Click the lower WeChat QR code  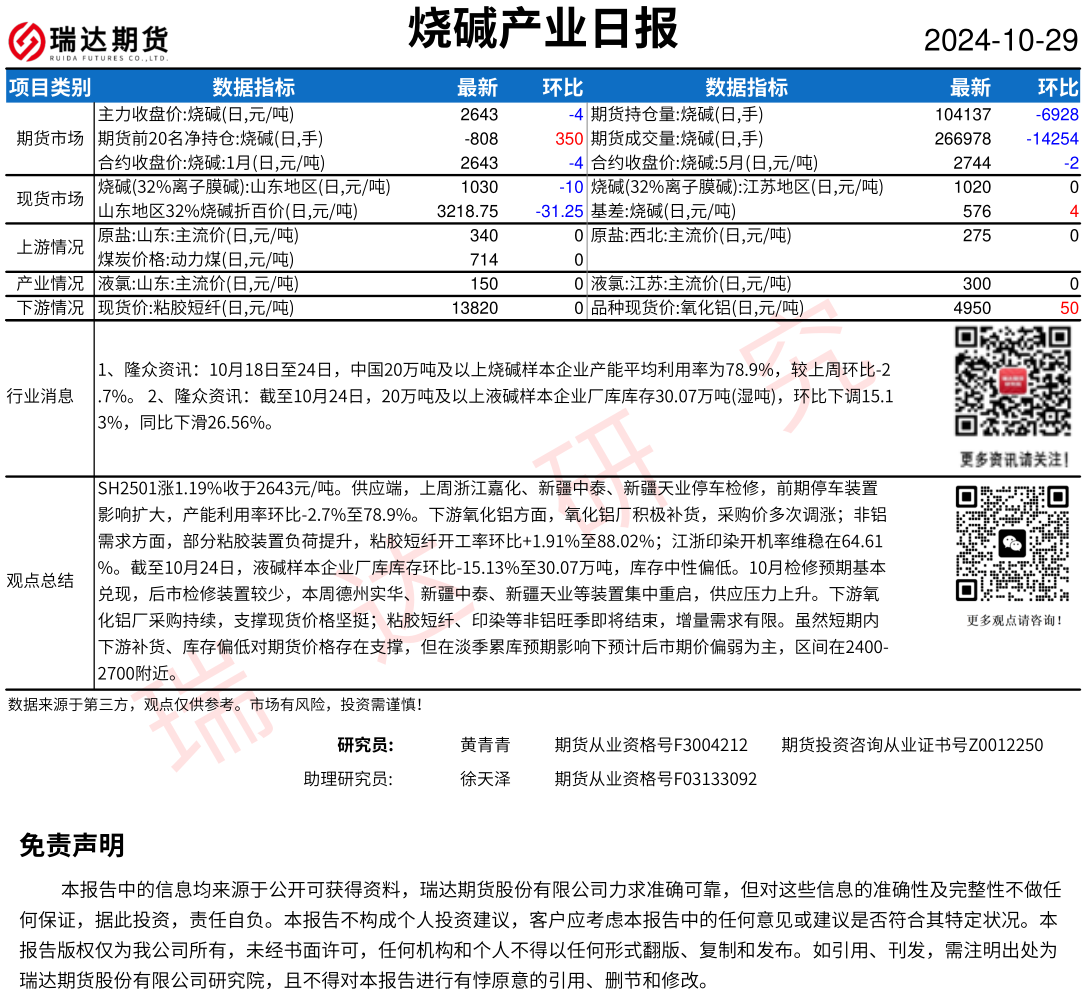coord(1013,544)
